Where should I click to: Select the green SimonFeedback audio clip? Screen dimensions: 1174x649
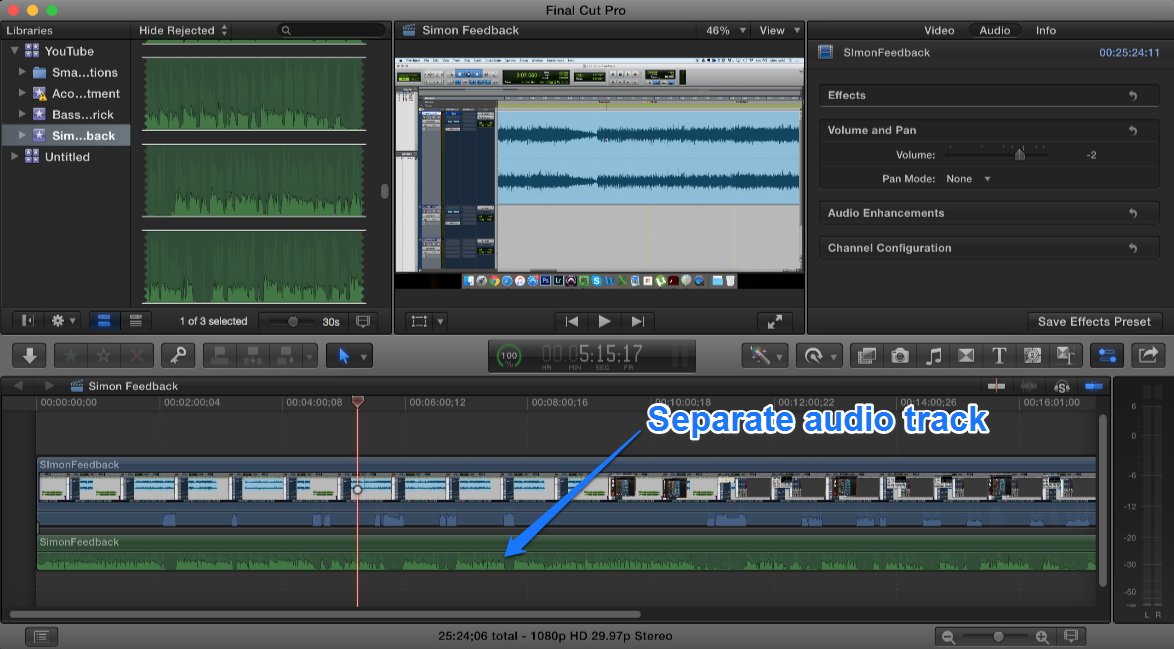click(x=566, y=553)
